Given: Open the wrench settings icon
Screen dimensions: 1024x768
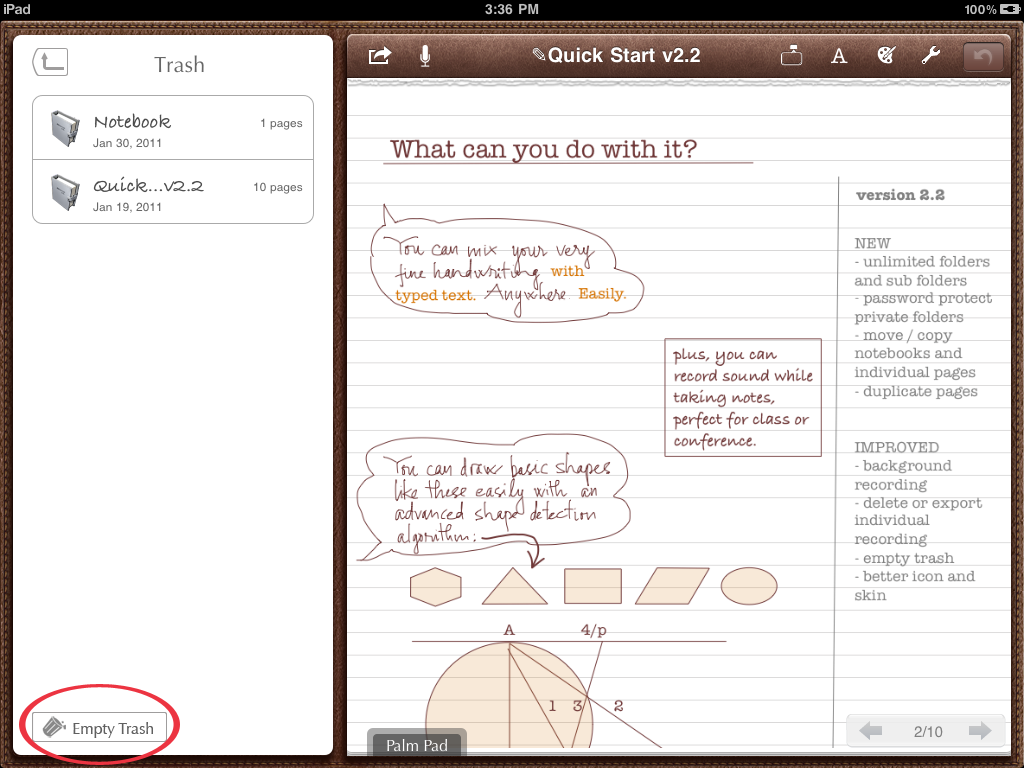Looking at the screenshot, I should (x=931, y=56).
